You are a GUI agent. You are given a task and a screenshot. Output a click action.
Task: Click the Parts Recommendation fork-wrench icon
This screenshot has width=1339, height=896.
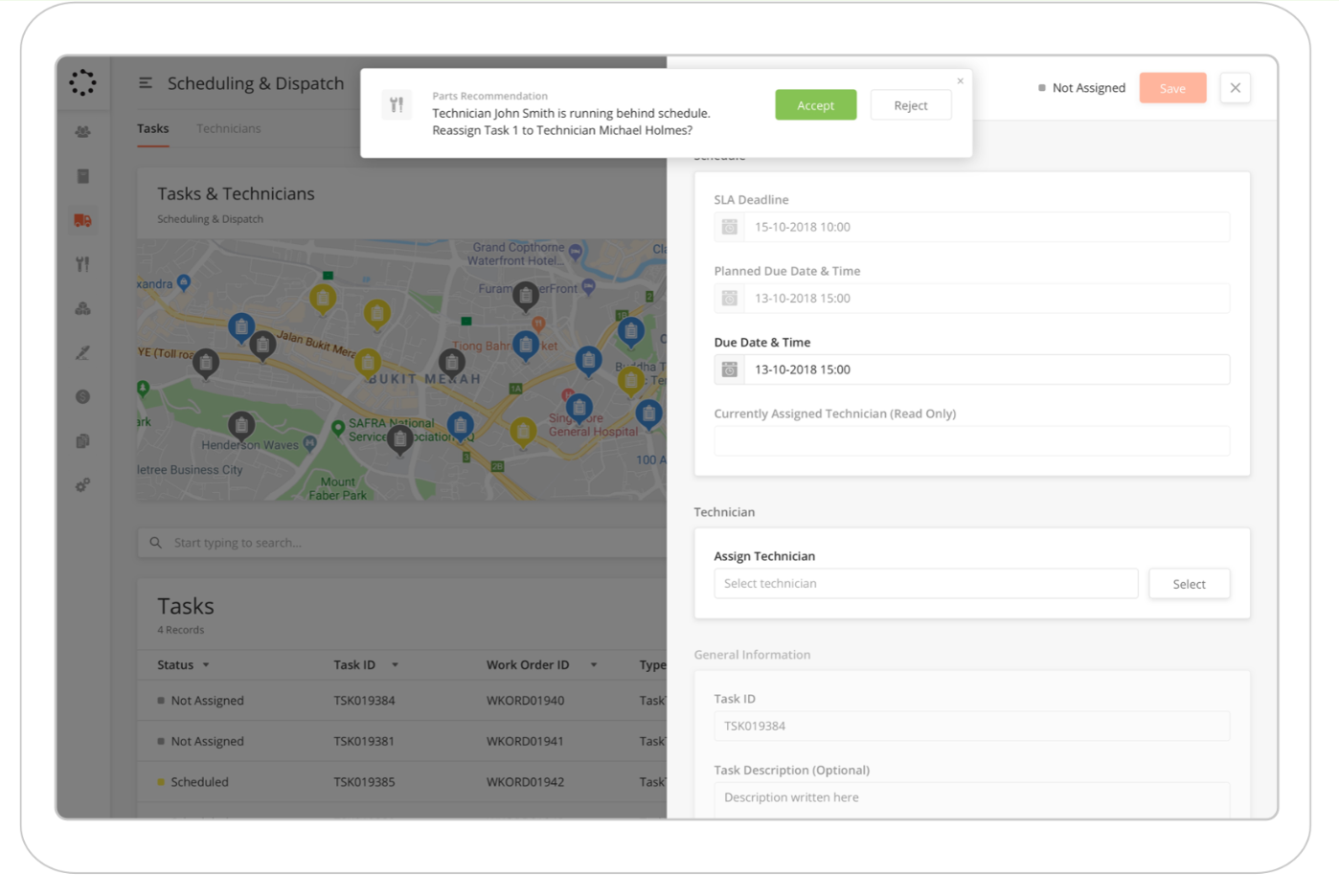397,104
